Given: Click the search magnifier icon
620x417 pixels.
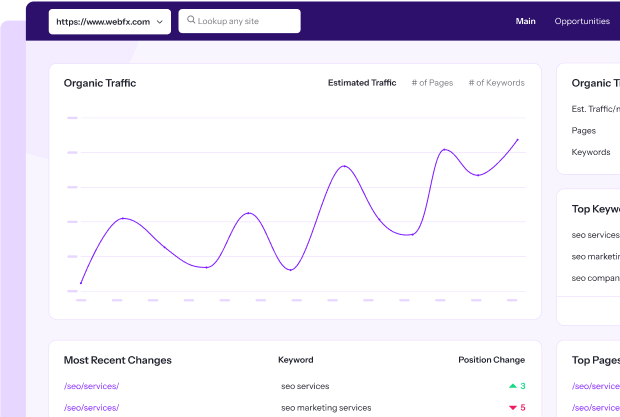Looking at the screenshot, I should 191,20.
